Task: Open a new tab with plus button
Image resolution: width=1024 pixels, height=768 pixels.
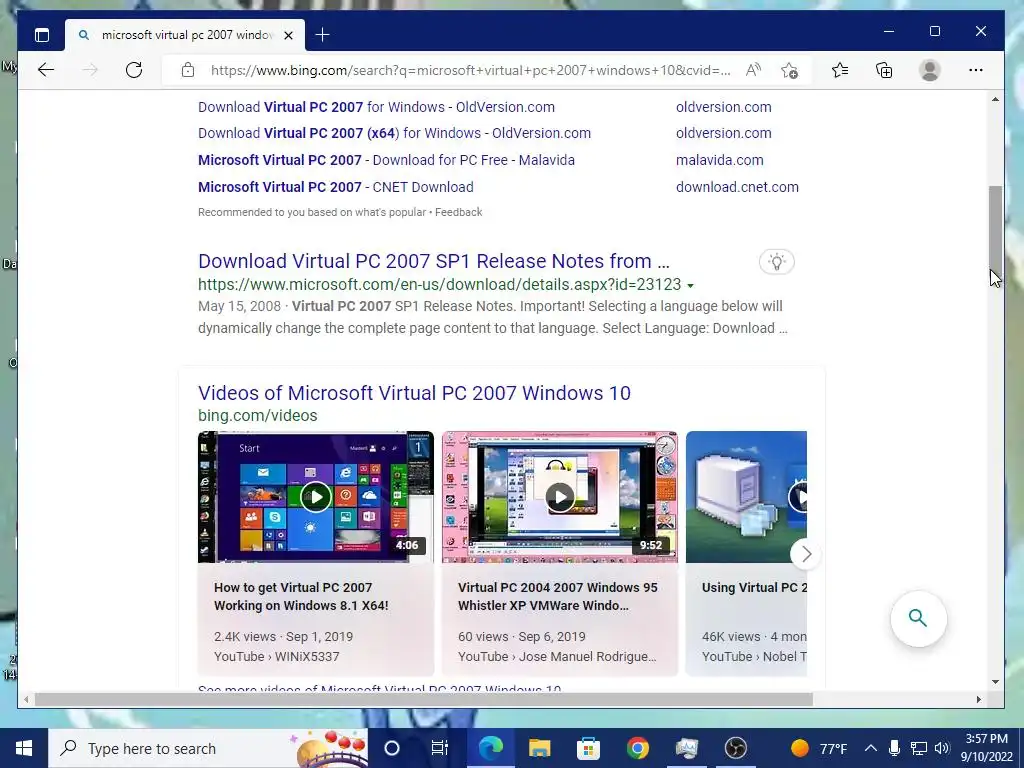Action: point(322,35)
